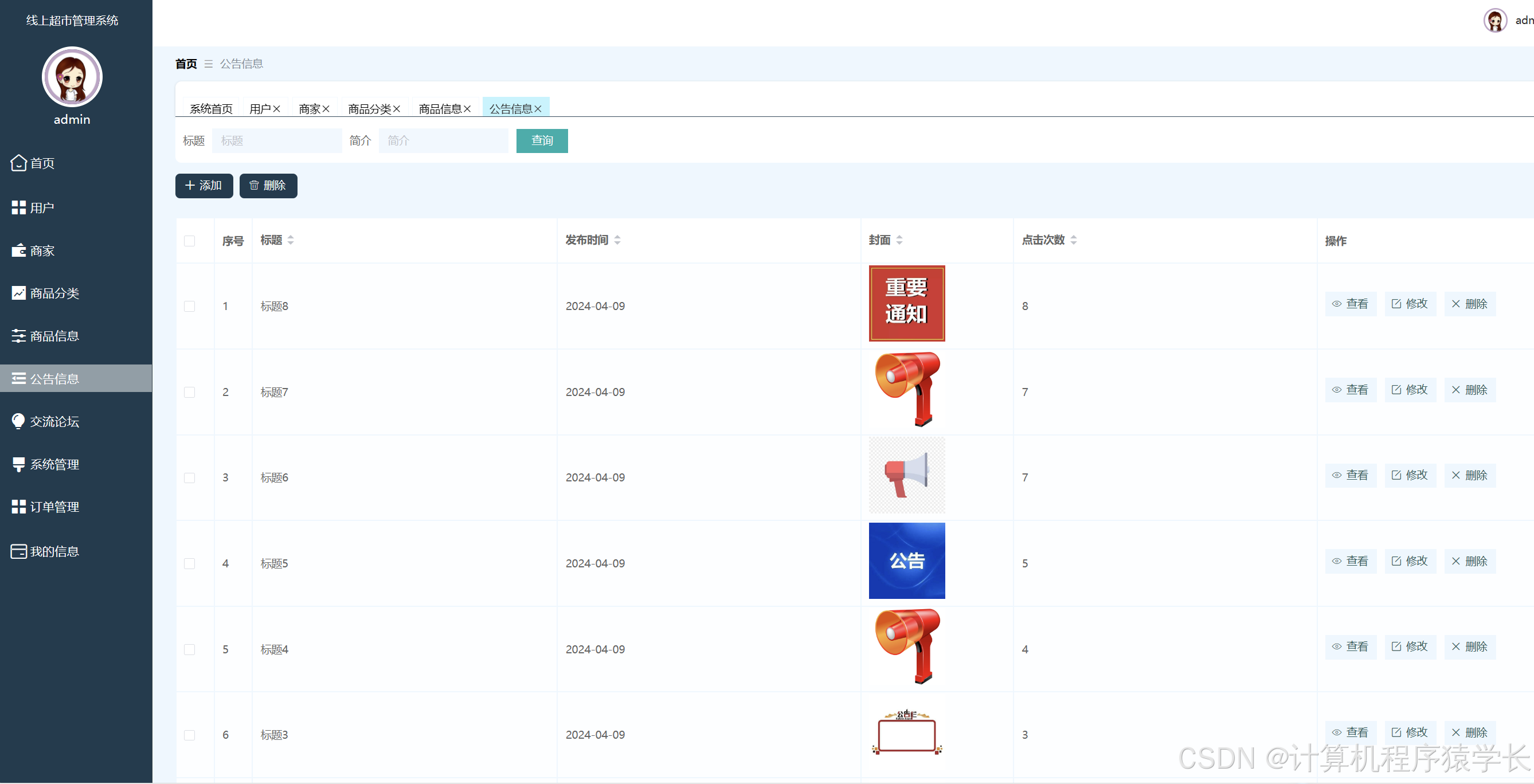Click 修改 button for 标题7 row
This screenshot has height=784, width=1534.
click(1410, 389)
